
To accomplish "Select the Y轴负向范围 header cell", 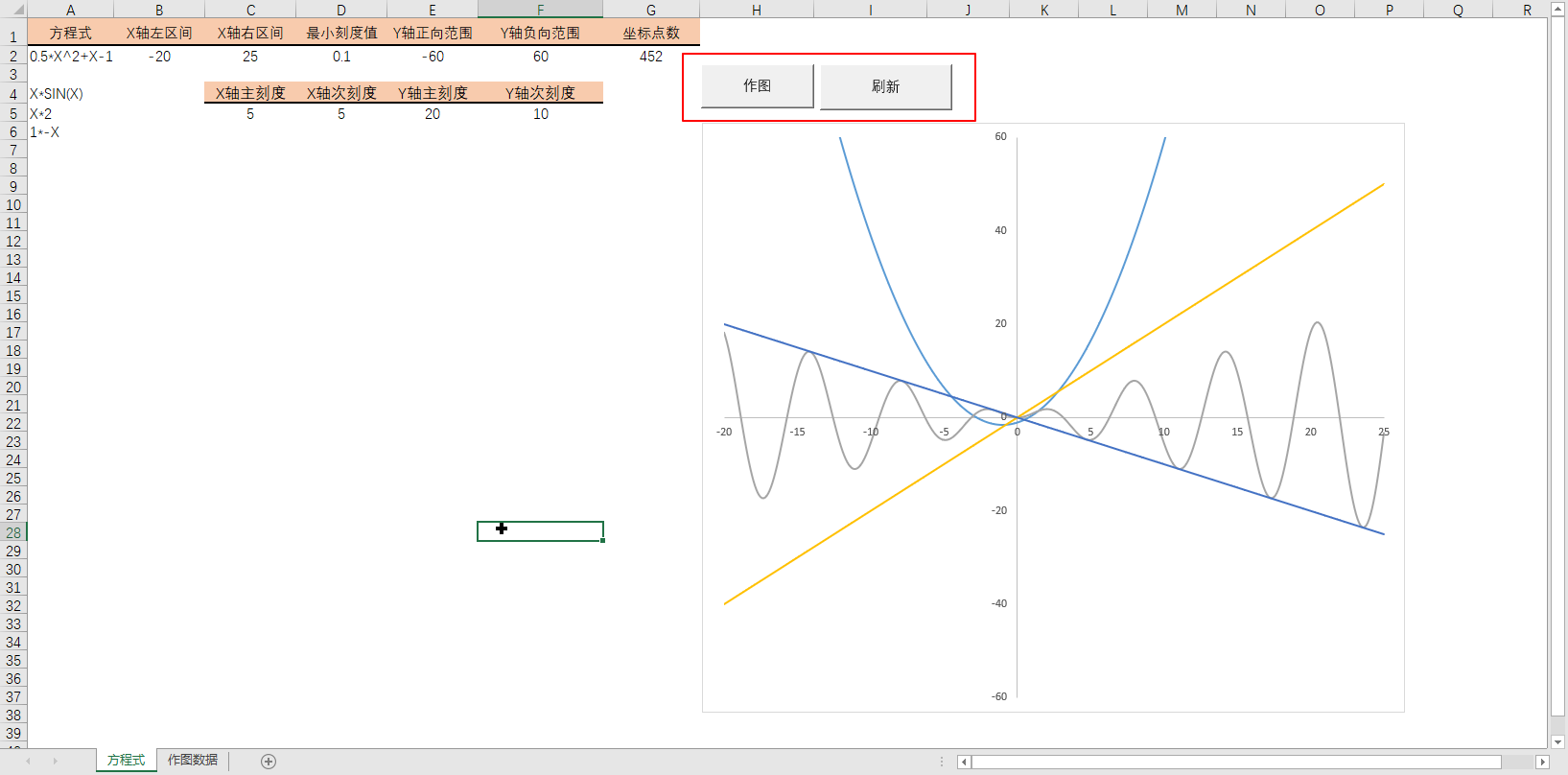I will click(541, 33).
